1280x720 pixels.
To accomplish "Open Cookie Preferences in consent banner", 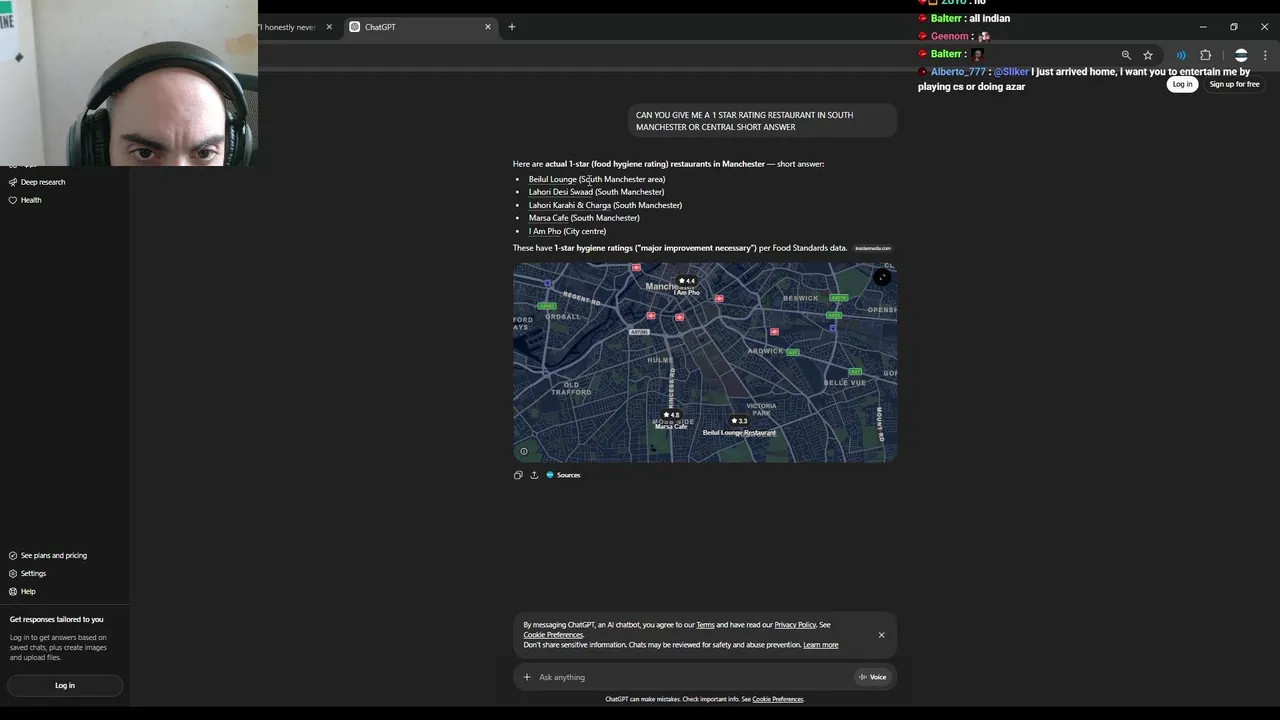I will [553, 635].
